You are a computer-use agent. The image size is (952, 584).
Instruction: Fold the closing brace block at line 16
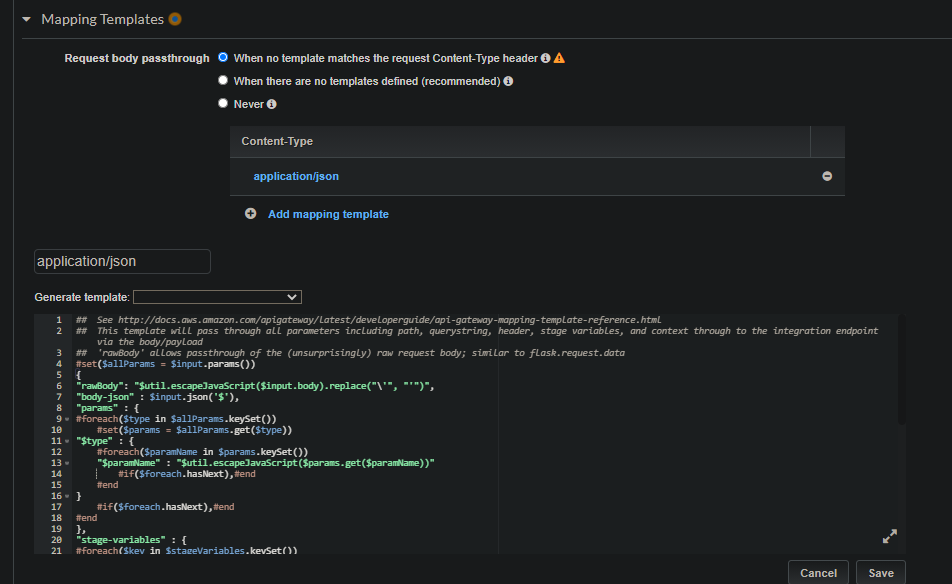(x=67, y=496)
